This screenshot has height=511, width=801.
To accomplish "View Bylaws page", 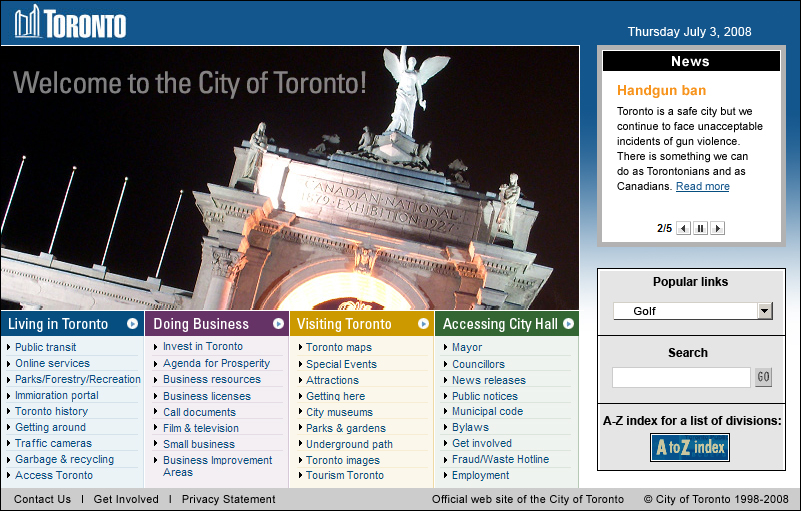I will (470, 427).
